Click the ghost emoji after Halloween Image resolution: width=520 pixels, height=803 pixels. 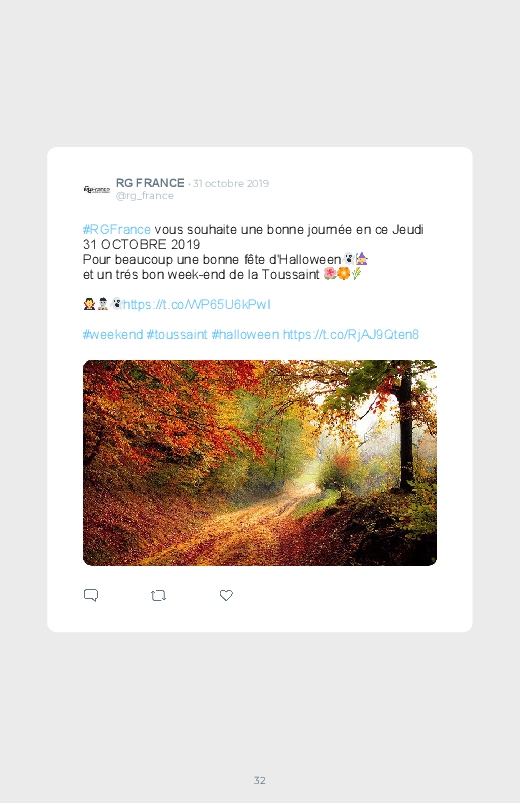coord(348,259)
